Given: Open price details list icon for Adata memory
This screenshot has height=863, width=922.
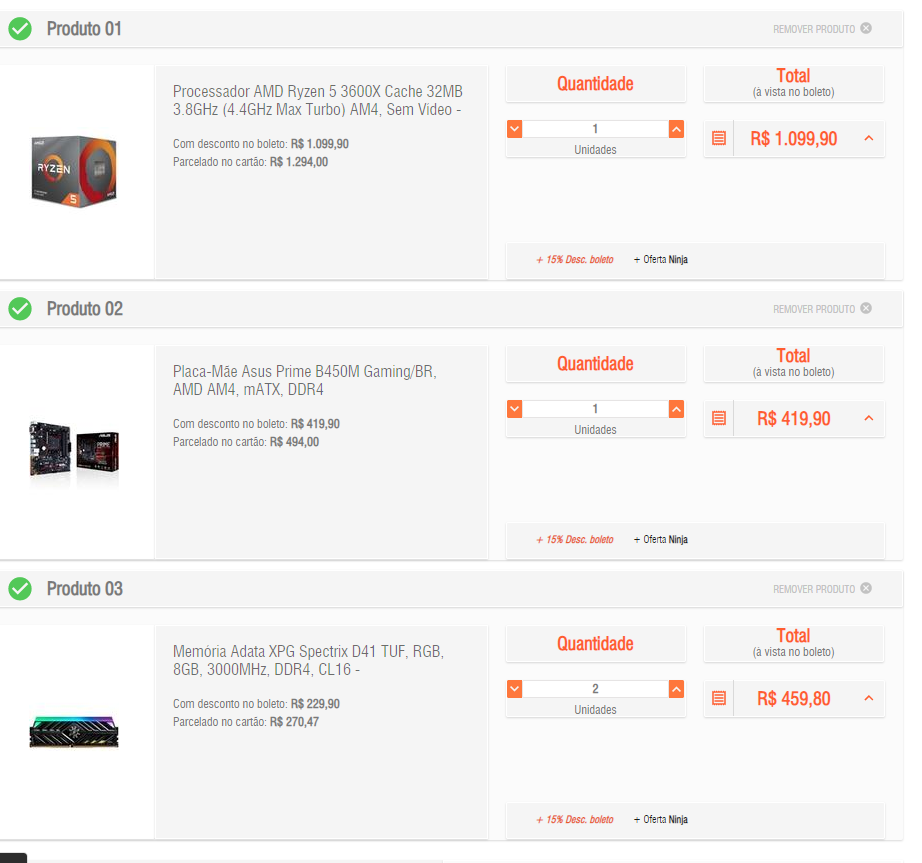Looking at the screenshot, I should pyautogui.click(x=719, y=698).
